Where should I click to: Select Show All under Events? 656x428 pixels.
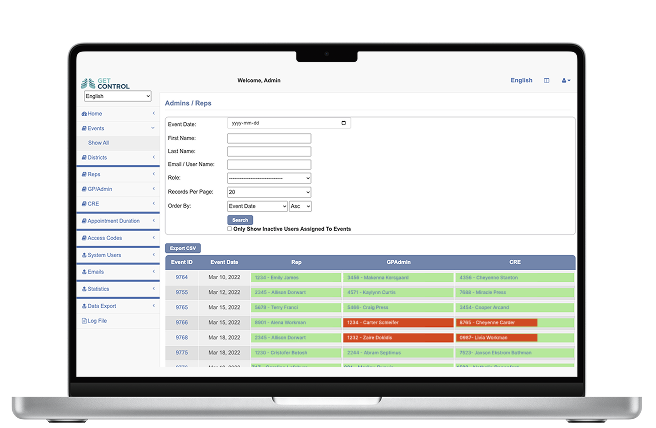pos(98,143)
